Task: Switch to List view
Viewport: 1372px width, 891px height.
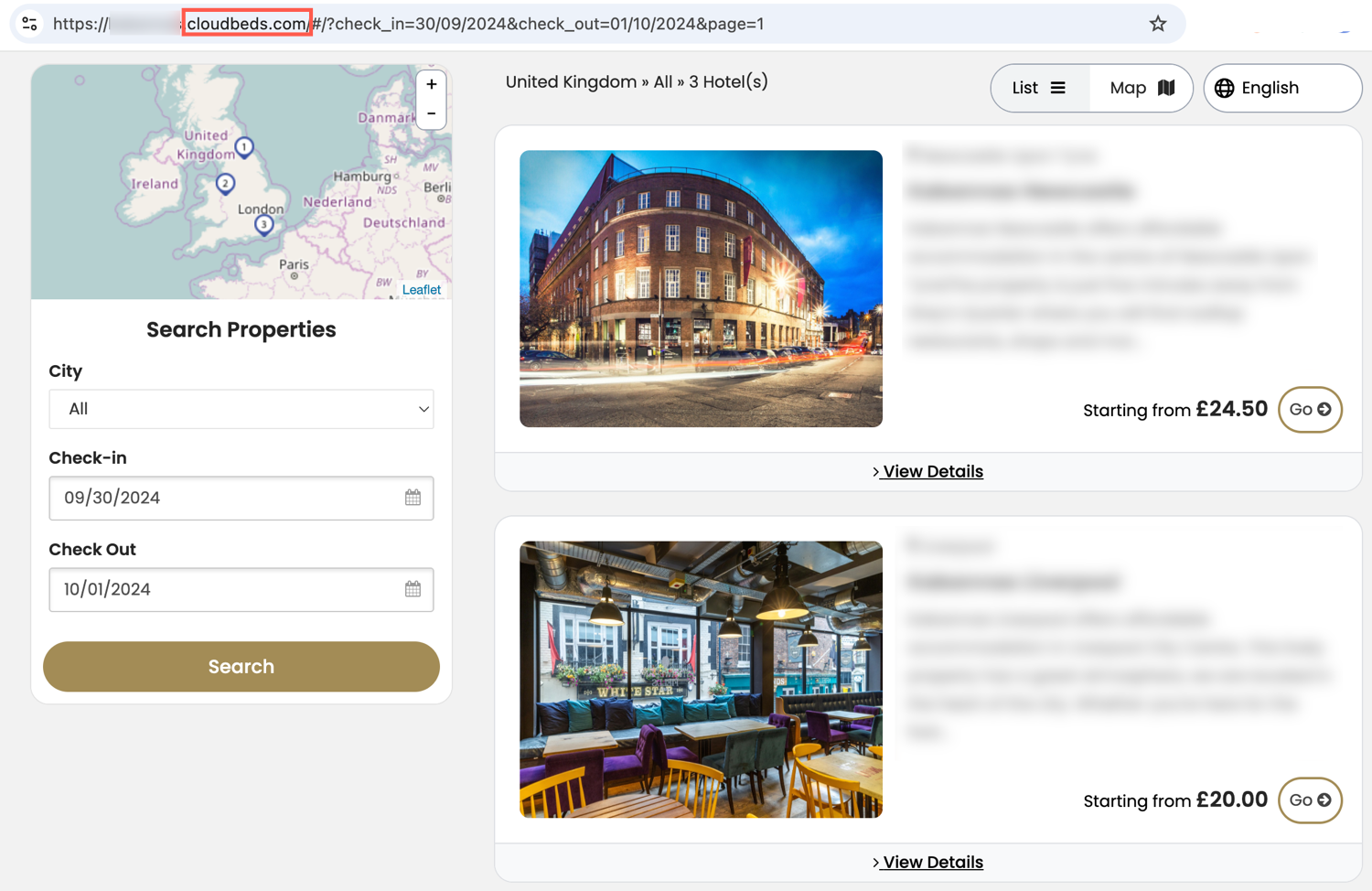Action: [1039, 88]
